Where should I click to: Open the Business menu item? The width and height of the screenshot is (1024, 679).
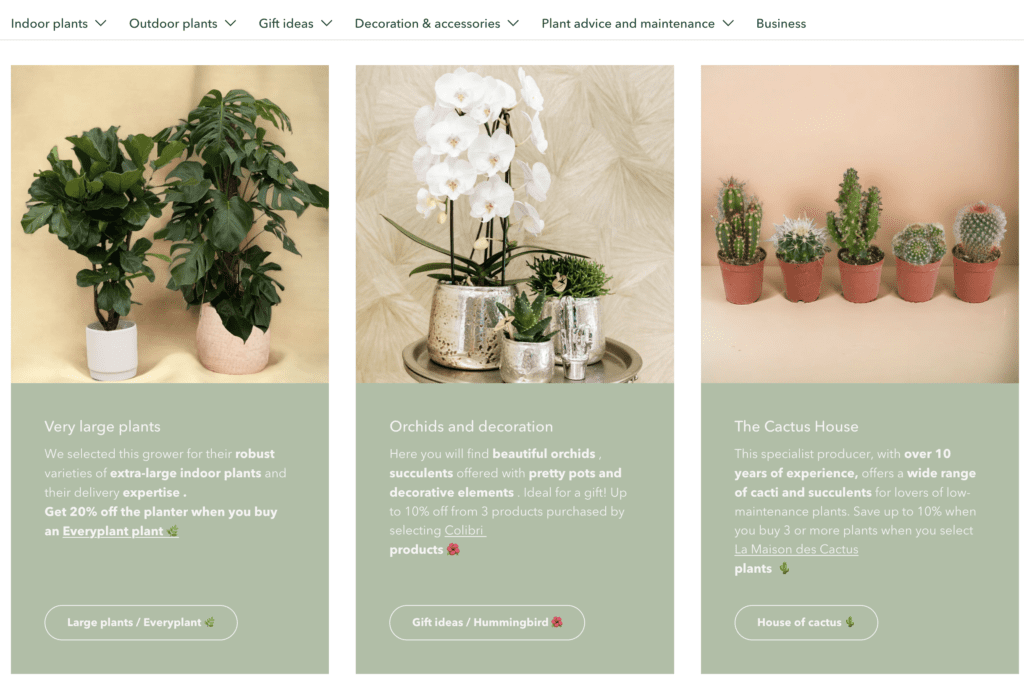pyautogui.click(x=781, y=24)
